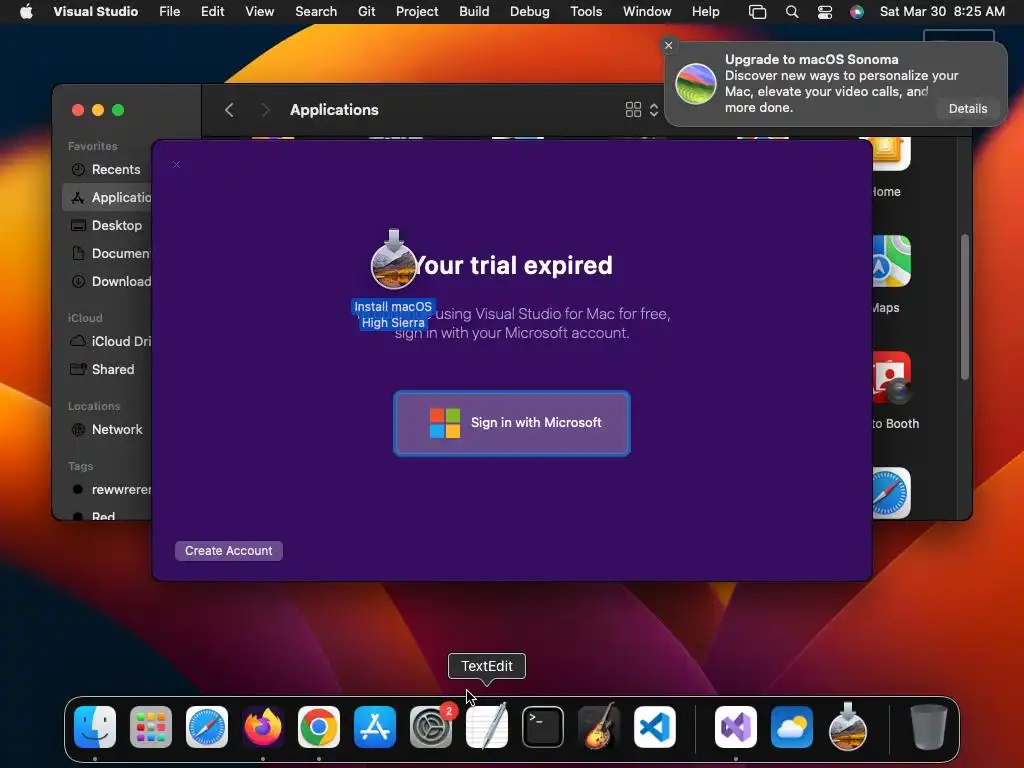Open Google Chrome from the Dock

point(319,727)
